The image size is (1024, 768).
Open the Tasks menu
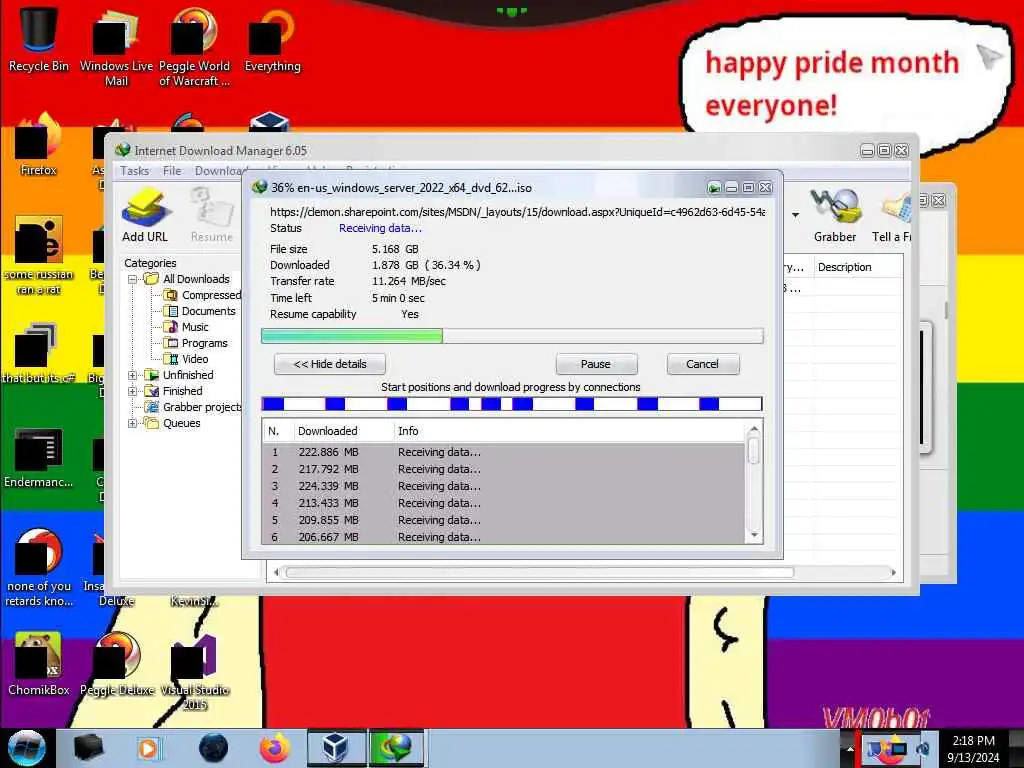point(135,171)
